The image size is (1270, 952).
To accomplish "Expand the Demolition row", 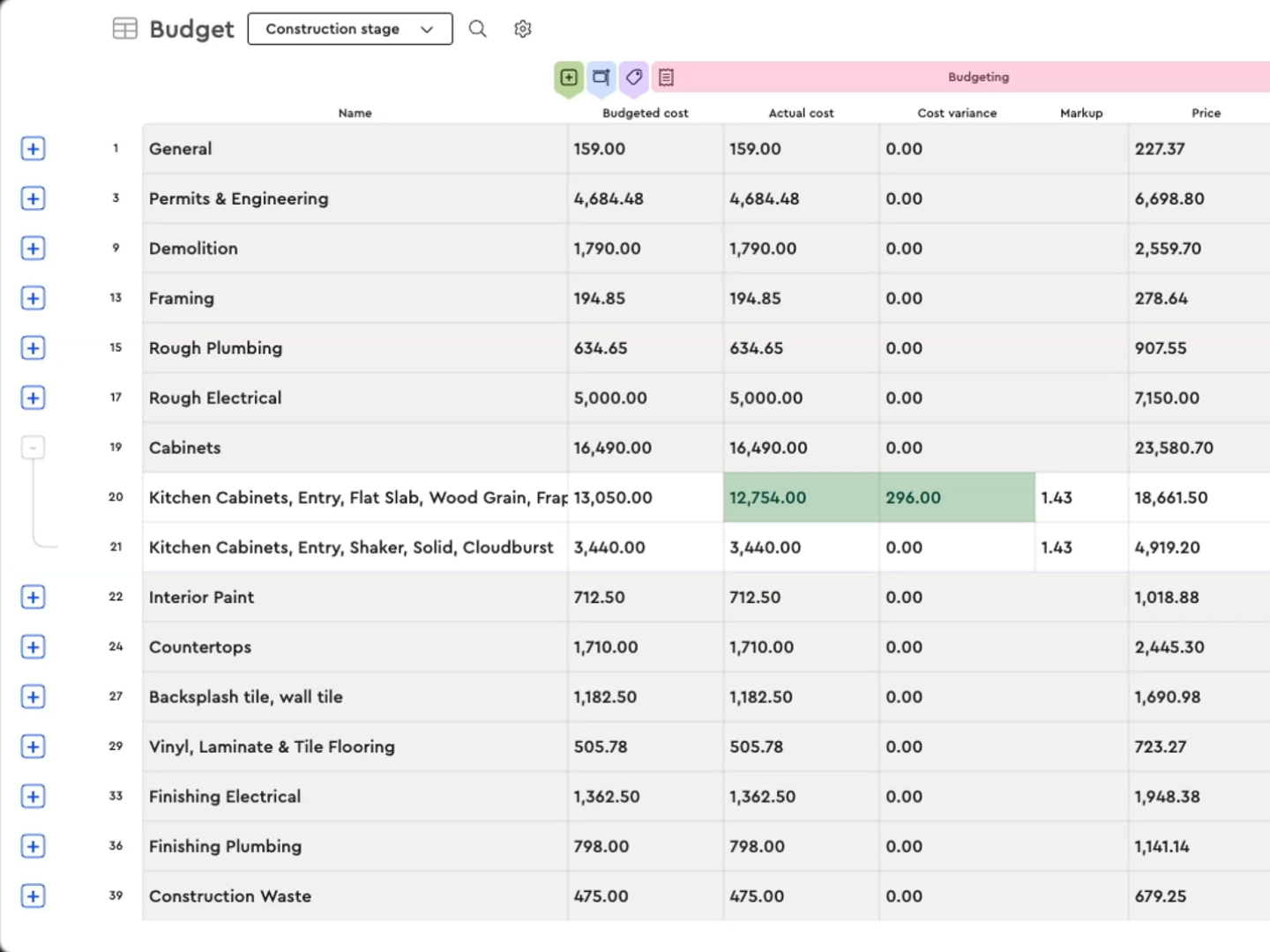I will (x=33, y=249).
